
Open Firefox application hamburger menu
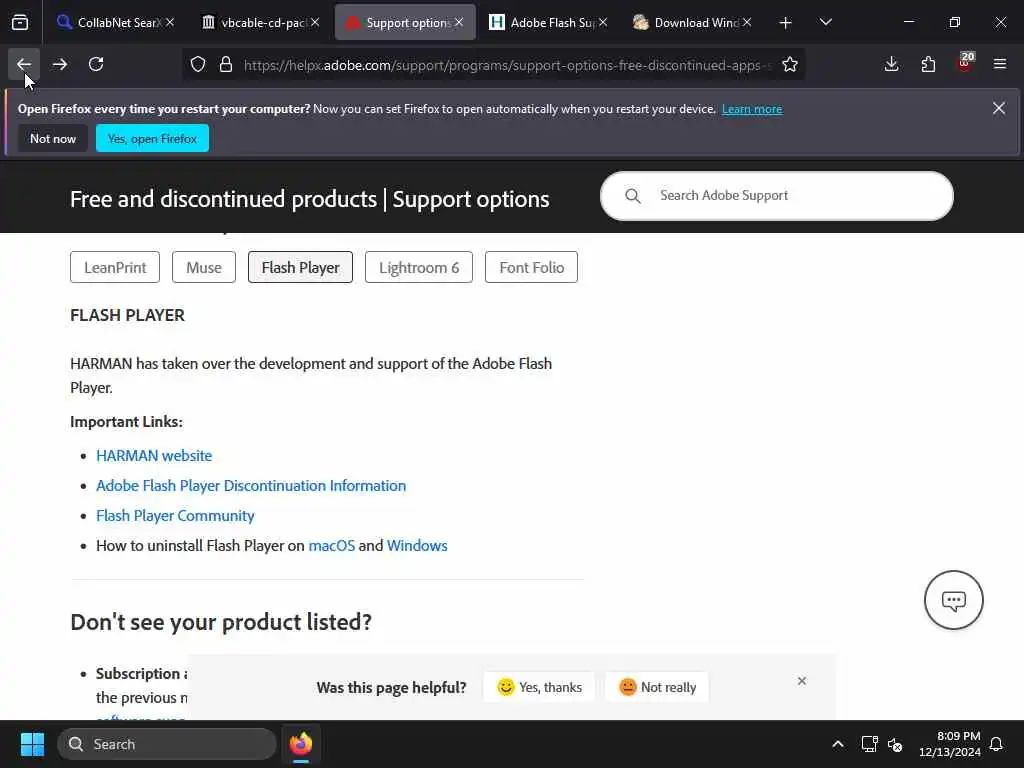click(x=1000, y=64)
